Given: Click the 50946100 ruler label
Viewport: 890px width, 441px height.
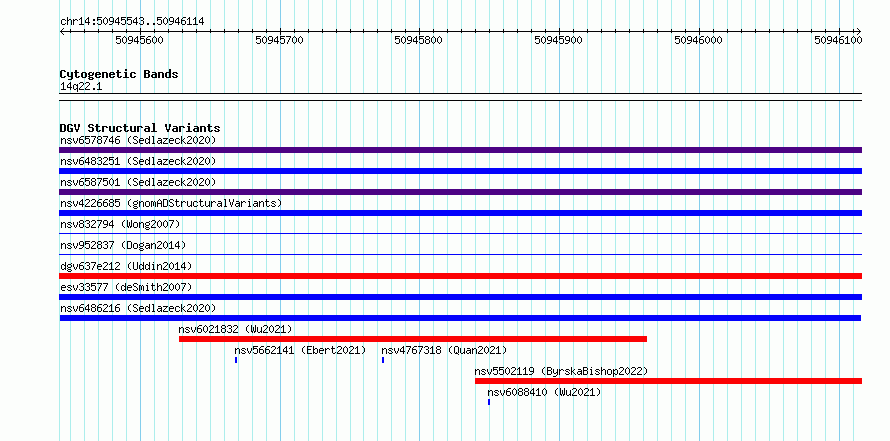Looking at the screenshot, I should tap(838, 40).
